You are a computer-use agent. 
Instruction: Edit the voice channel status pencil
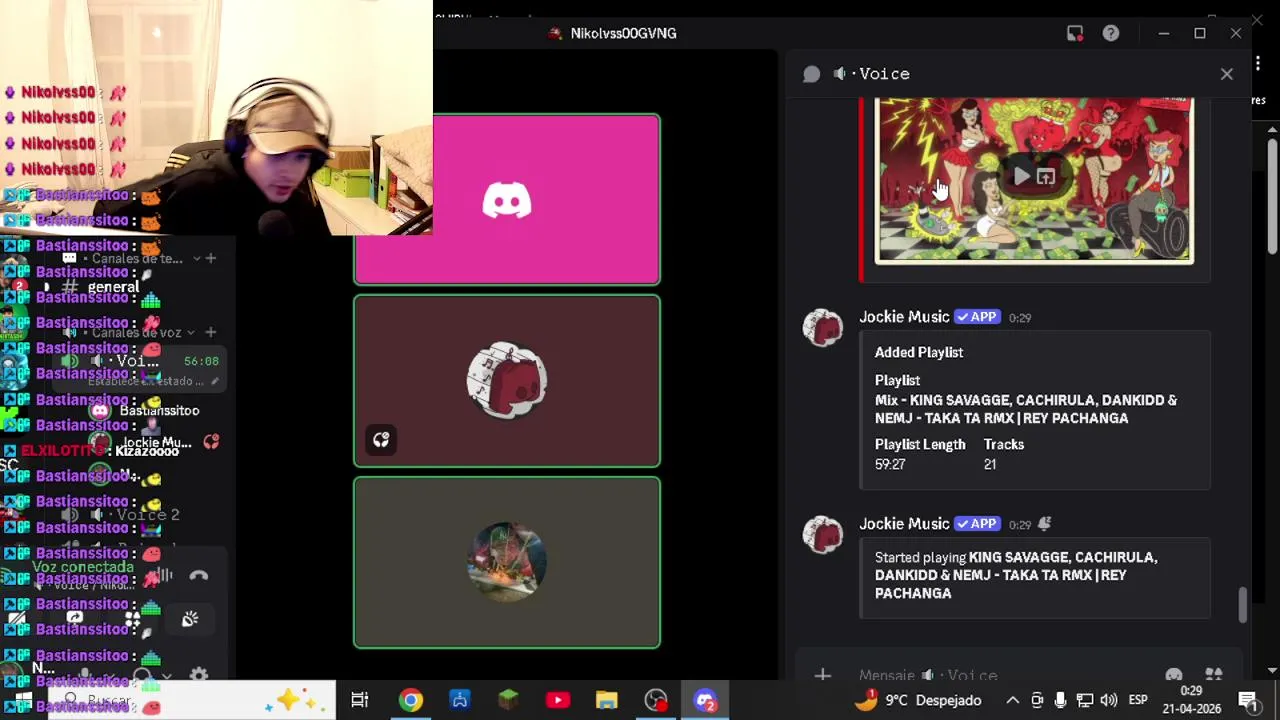click(x=214, y=381)
